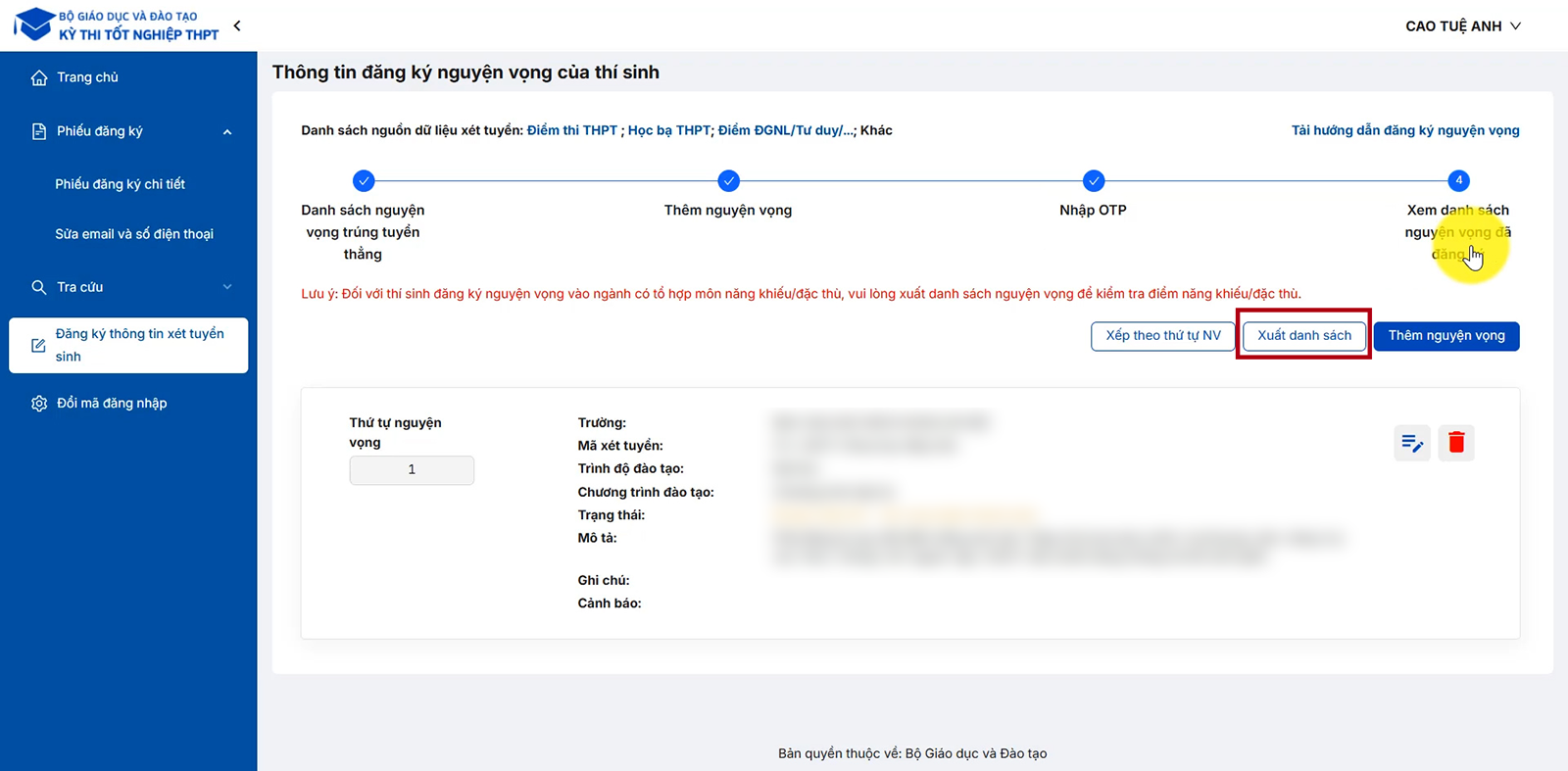Image resolution: width=1568 pixels, height=771 pixels.
Task: Click the Đổi mã đăng nhập gear icon
Action: point(39,404)
